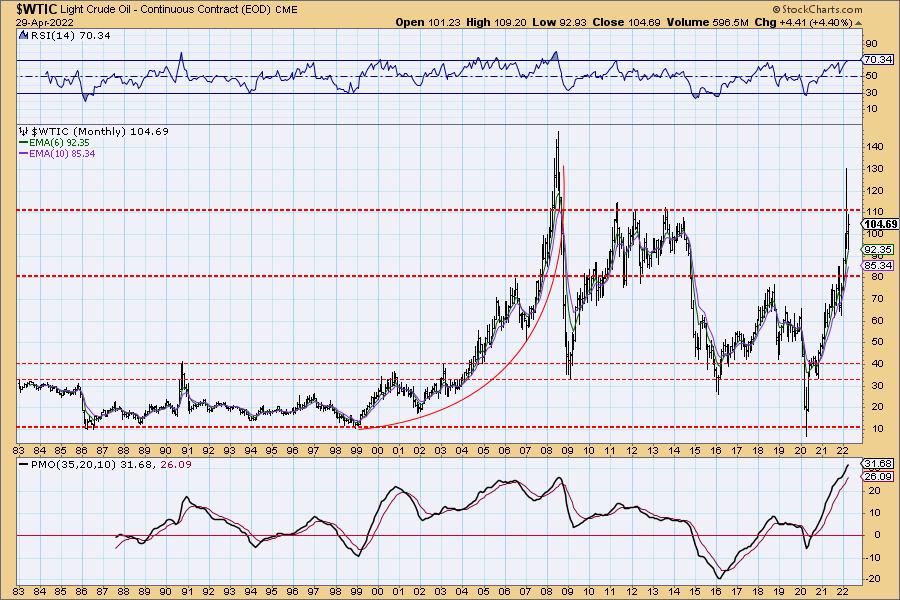Image resolution: width=900 pixels, height=600 pixels.
Task: Click the CME exchange label
Action: coord(286,10)
